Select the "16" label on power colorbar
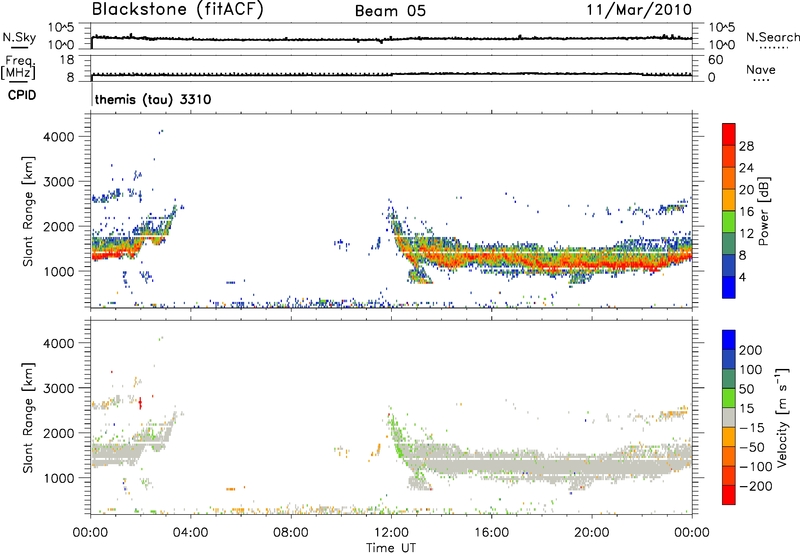This screenshot has height=554, width=800. click(x=746, y=212)
